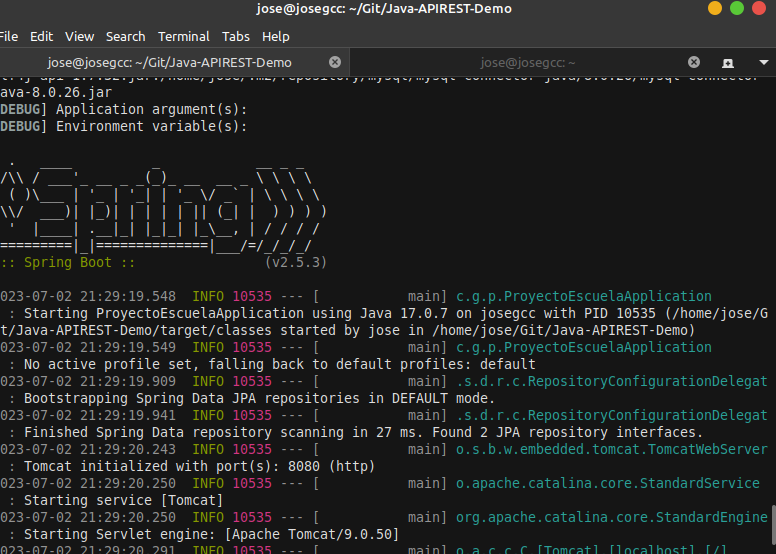
Task: Click 'Starting ProyectoEscuelaApplication using Java 17.0.7' line
Action: click(396, 313)
